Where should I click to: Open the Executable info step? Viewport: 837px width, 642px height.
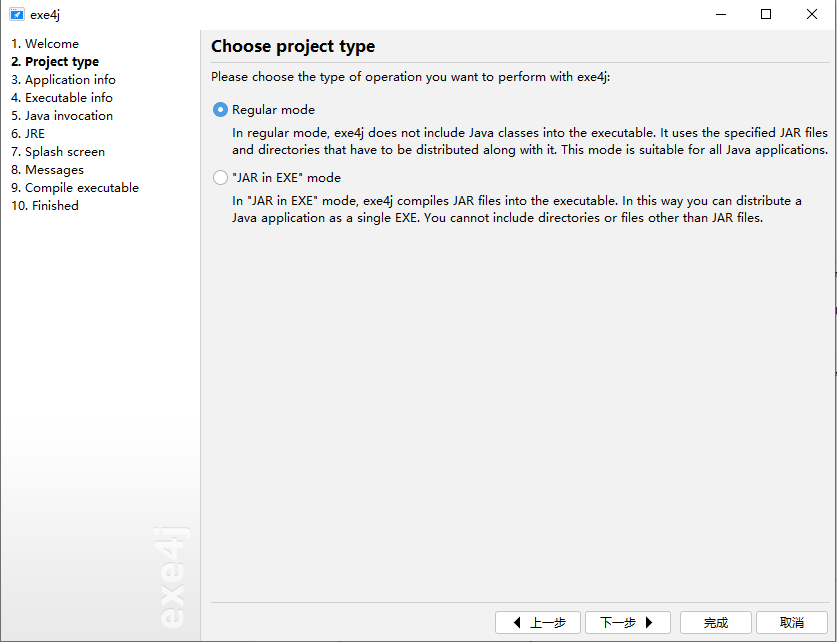pos(62,98)
